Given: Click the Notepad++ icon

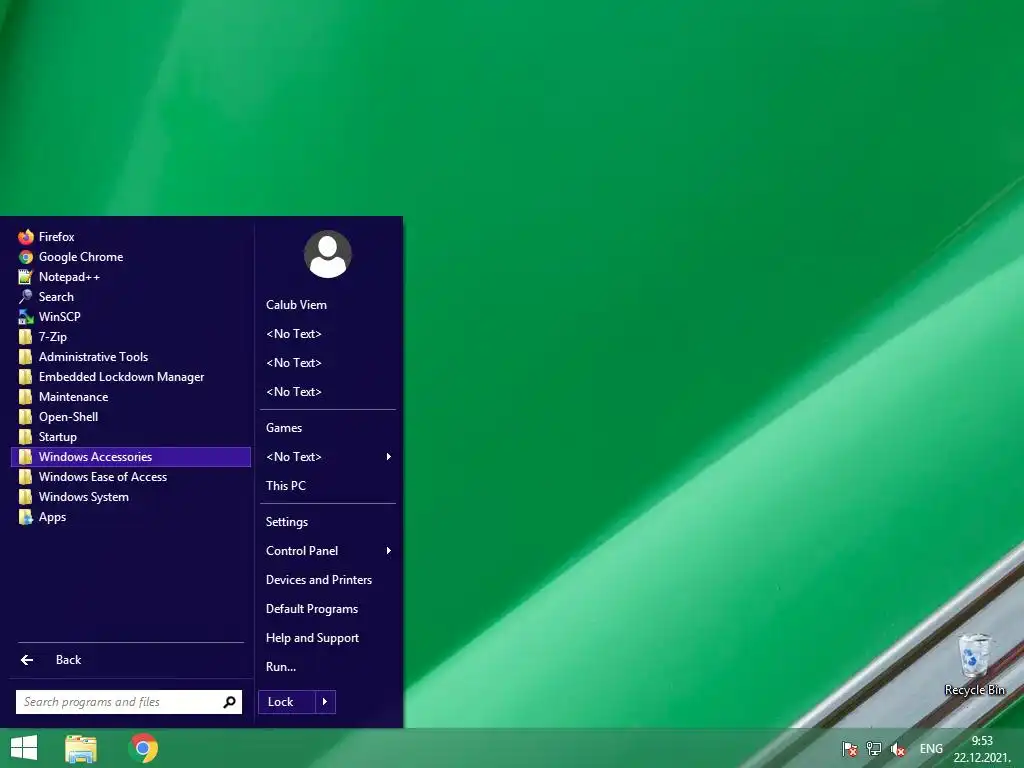Looking at the screenshot, I should tap(25, 277).
